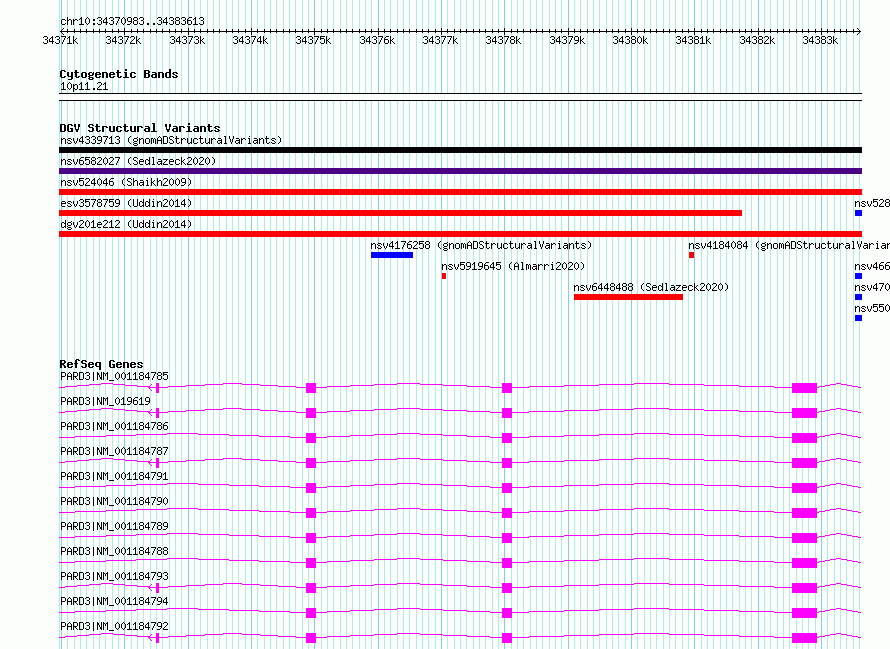Open the nsv4184084 variant label

788,245
